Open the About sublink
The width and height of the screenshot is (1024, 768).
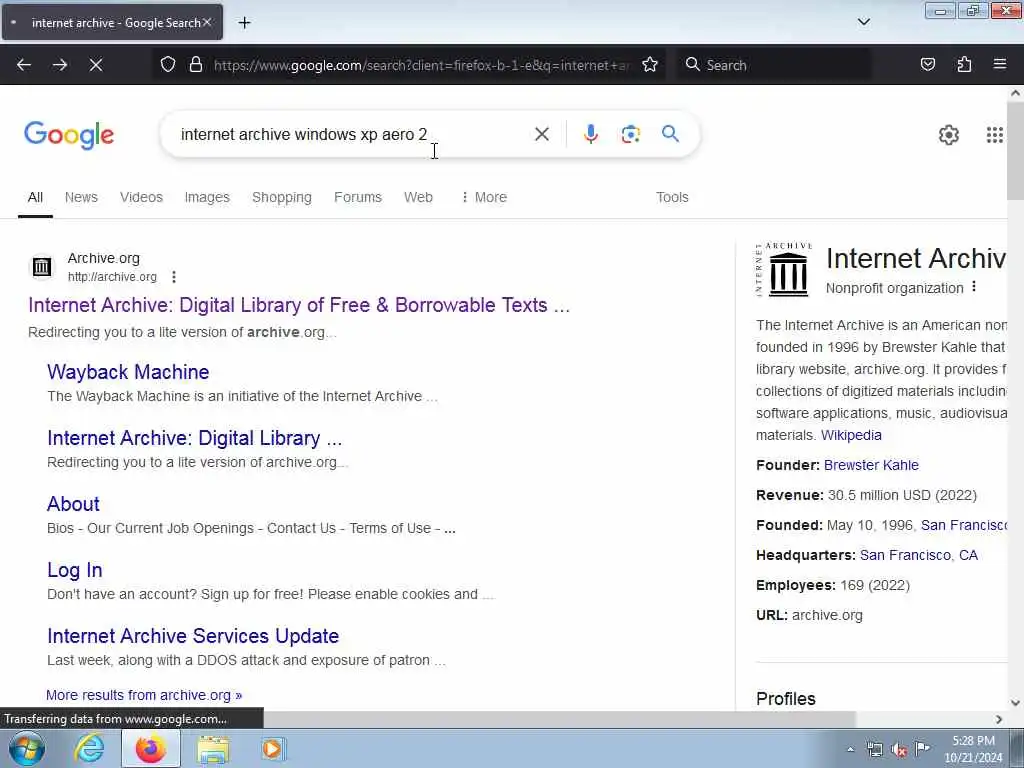pyautogui.click(x=73, y=504)
